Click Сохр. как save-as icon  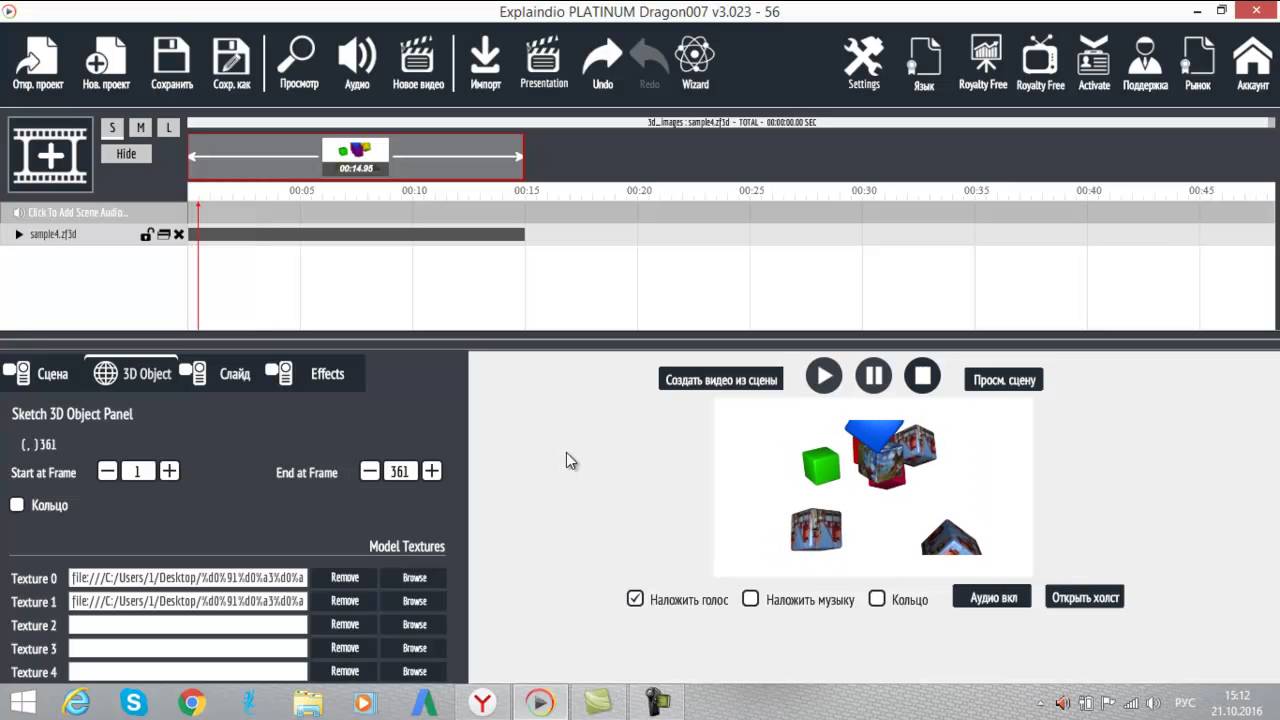232,63
